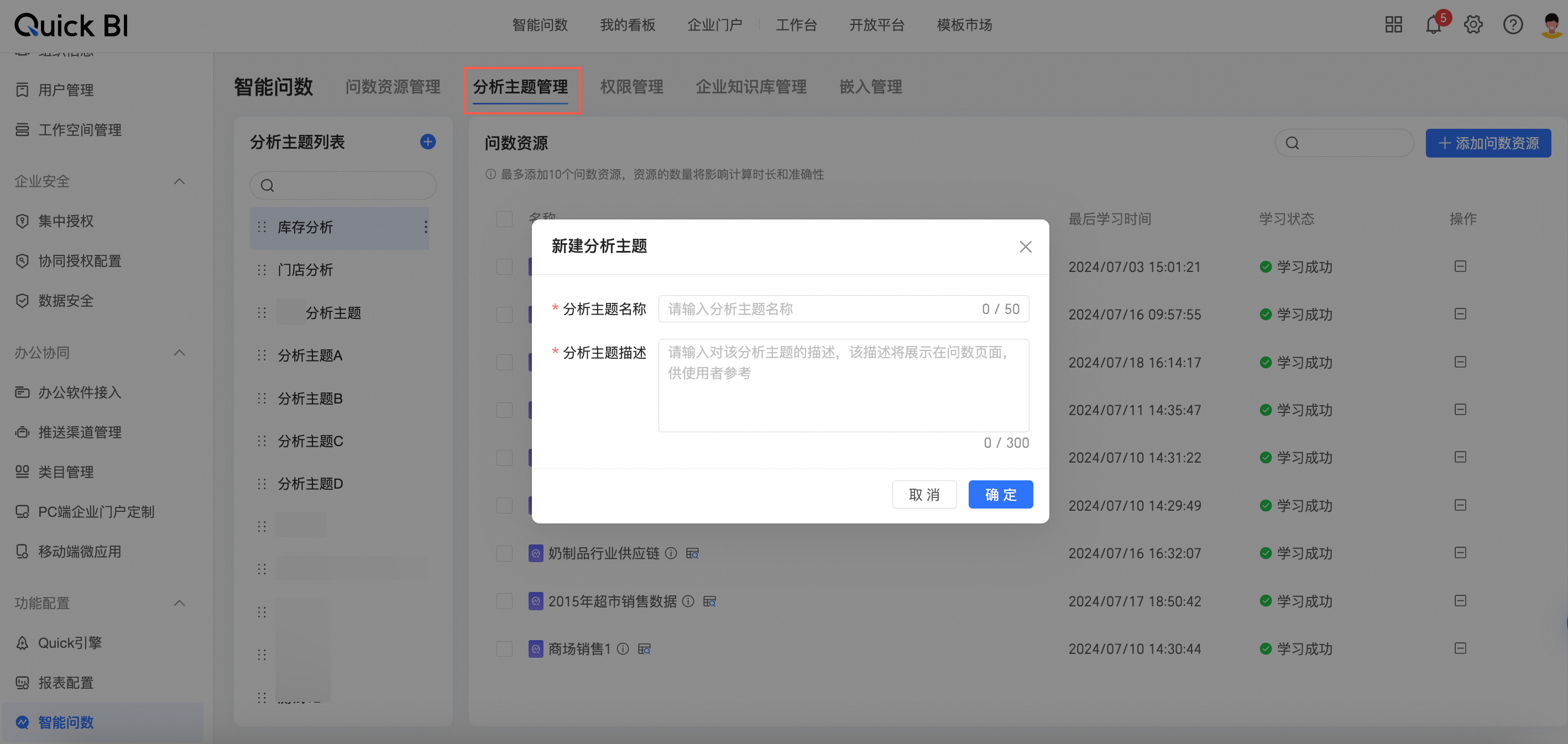Remove the 商场销售1 resource
1568x744 pixels.
(x=1460, y=648)
